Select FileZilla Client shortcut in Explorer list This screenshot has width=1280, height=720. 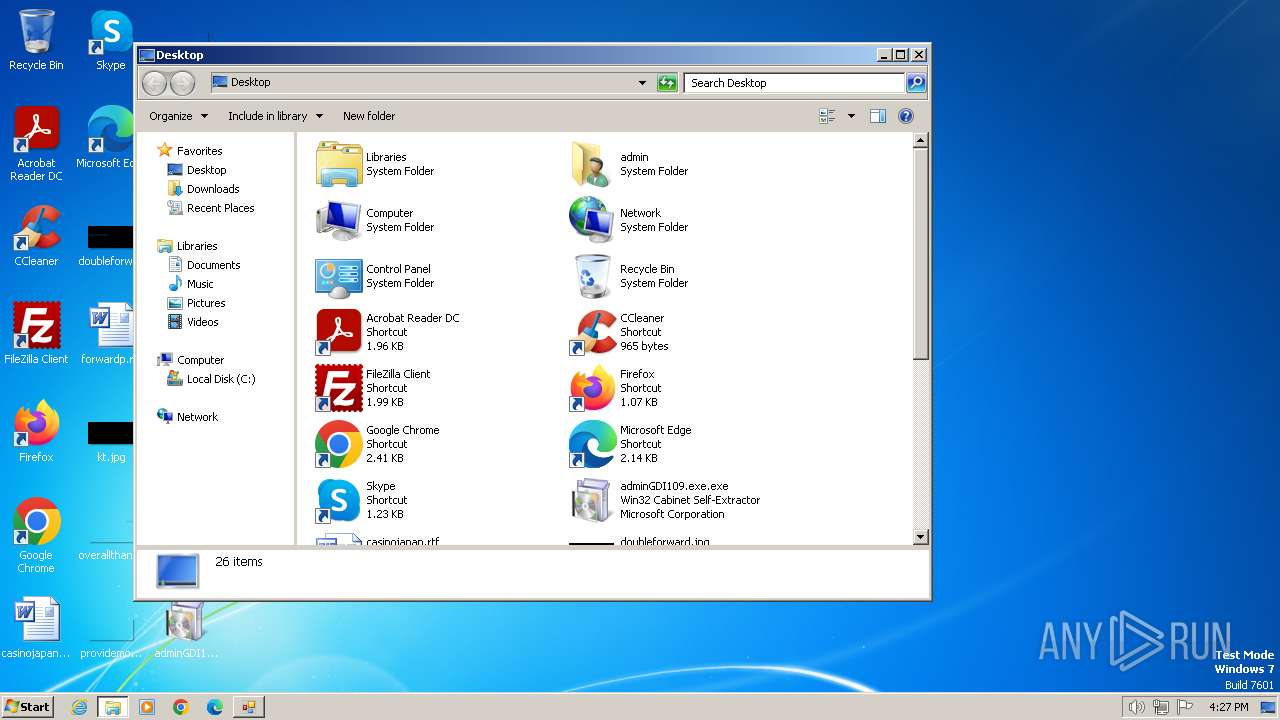point(339,388)
